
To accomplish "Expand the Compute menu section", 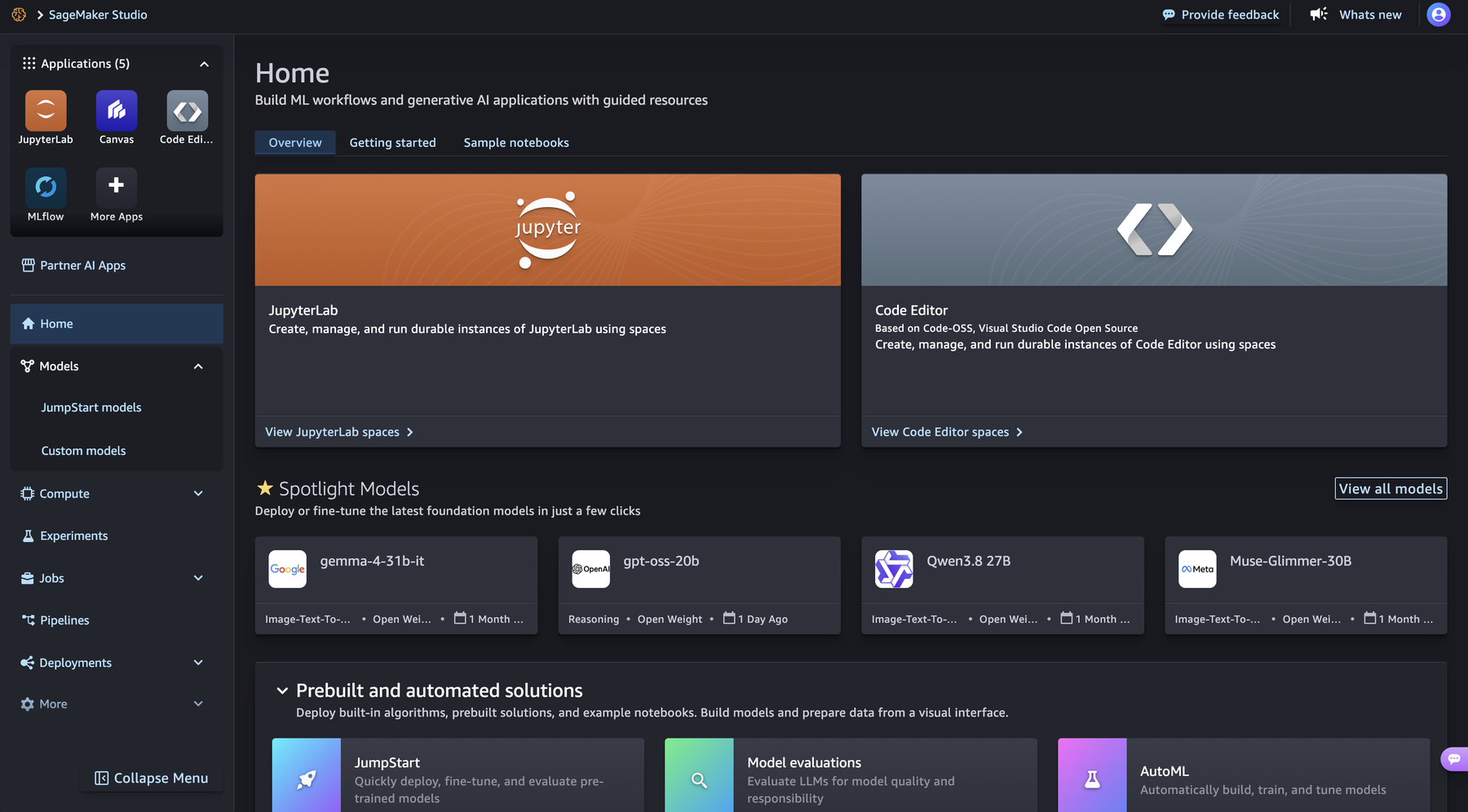I will click(117, 493).
